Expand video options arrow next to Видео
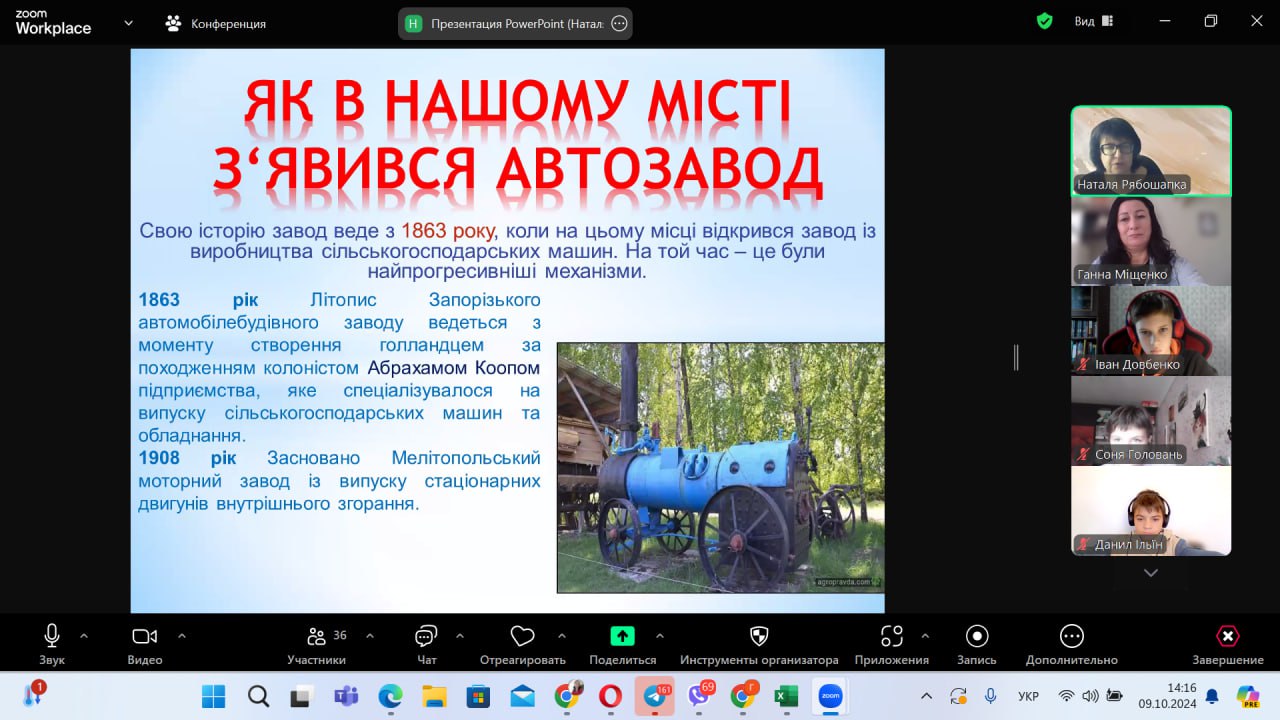The image size is (1280, 720). pyautogui.click(x=182, y=635)
